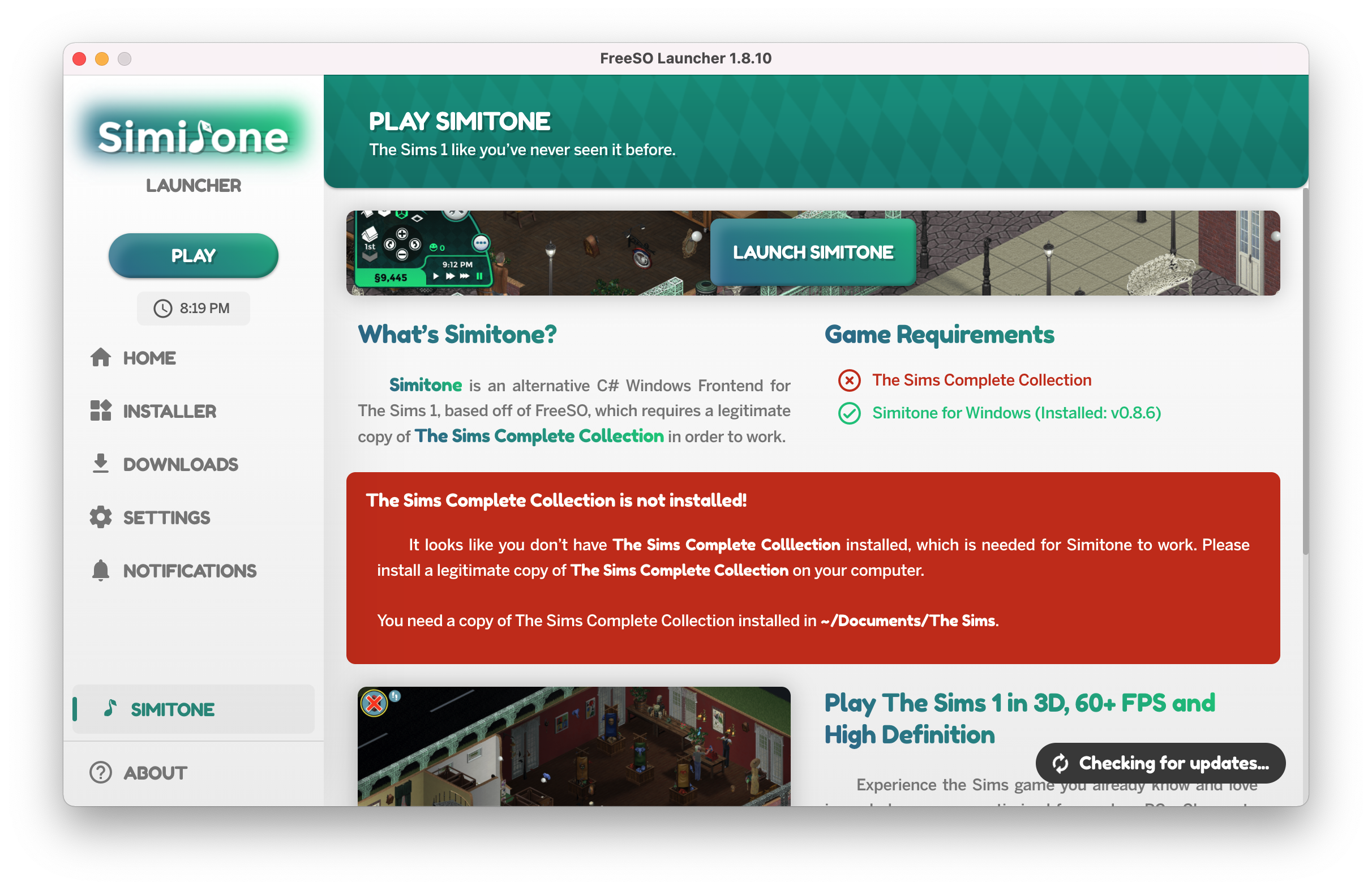Open the Installer section via its grid icon
The height and width of the screenshot is (890, 1372).
(x=101, y=411)
